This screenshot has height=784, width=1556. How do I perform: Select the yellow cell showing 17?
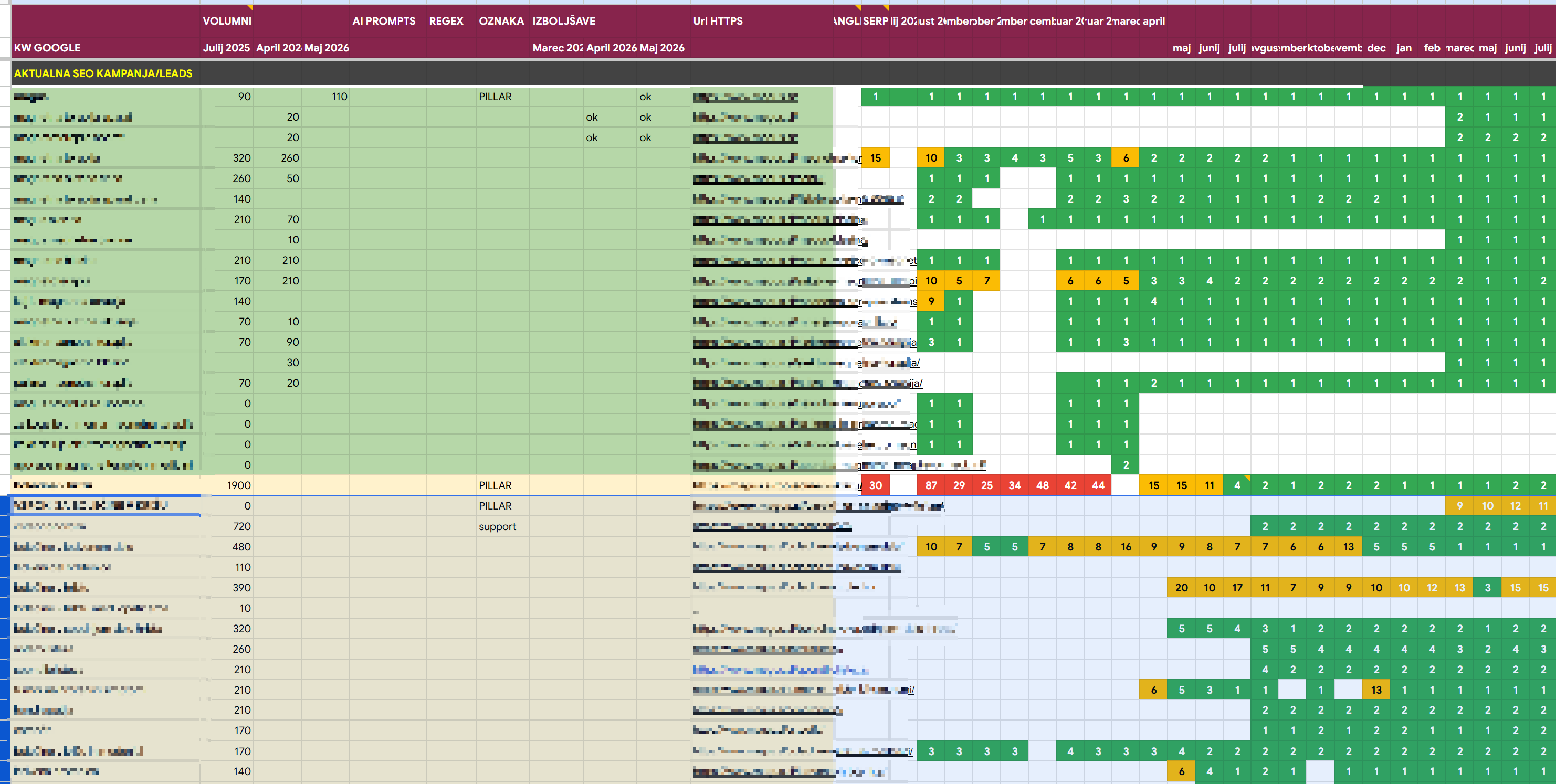(x=1237, y=588)
